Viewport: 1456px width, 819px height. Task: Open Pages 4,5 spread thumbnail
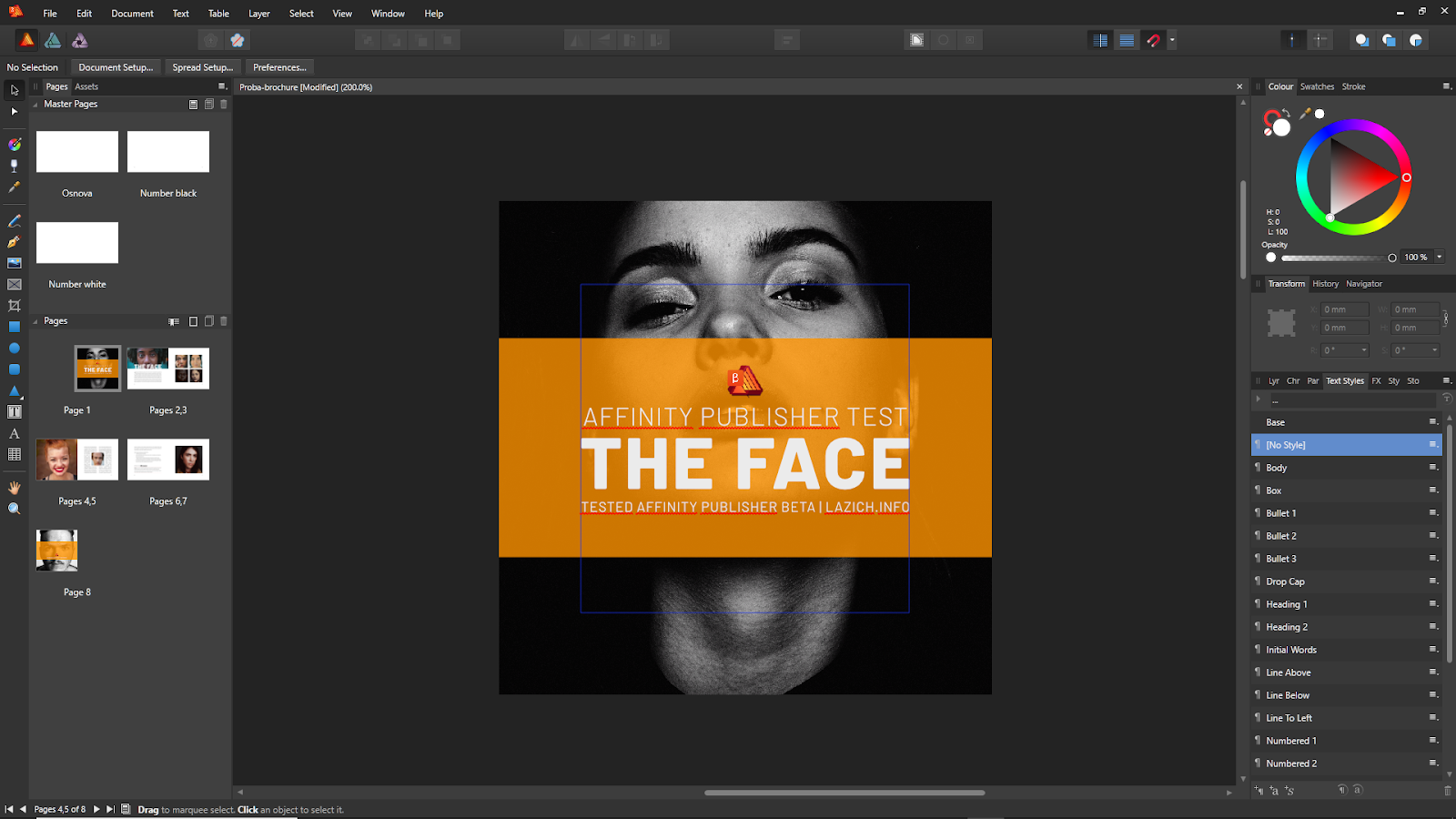click(x=77, y=460)
